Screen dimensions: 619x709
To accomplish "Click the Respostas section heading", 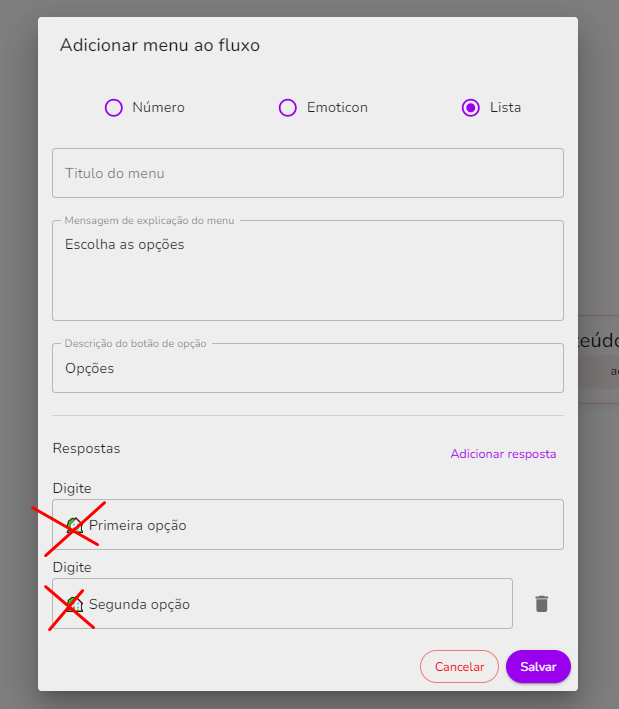I will 86,449.
